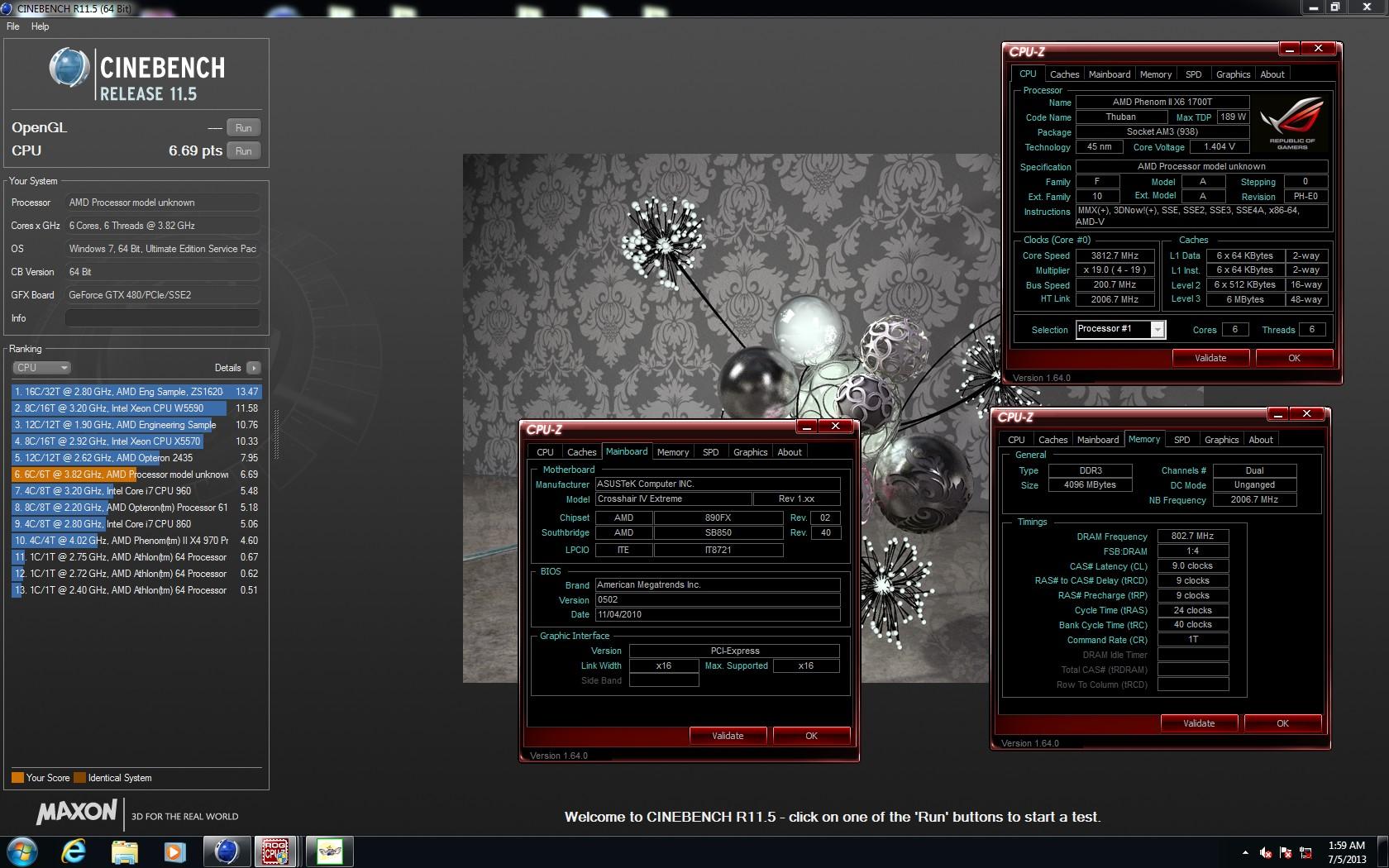Click the Core Speed 3812.7 MHz value
1389x868 pixels.
click(1114, 256)
